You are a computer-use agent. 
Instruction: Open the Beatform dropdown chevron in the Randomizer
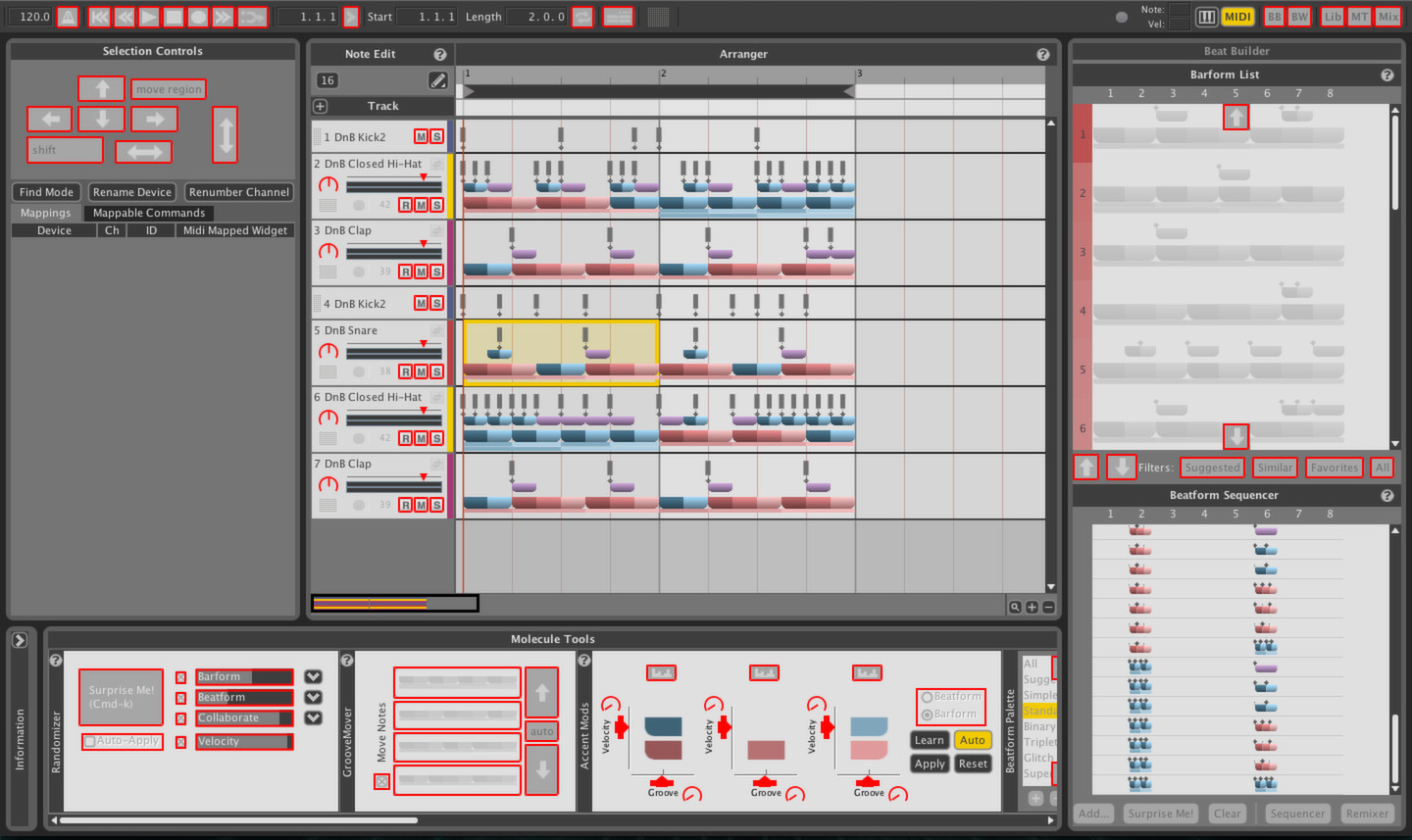click(x=313, y=697)
